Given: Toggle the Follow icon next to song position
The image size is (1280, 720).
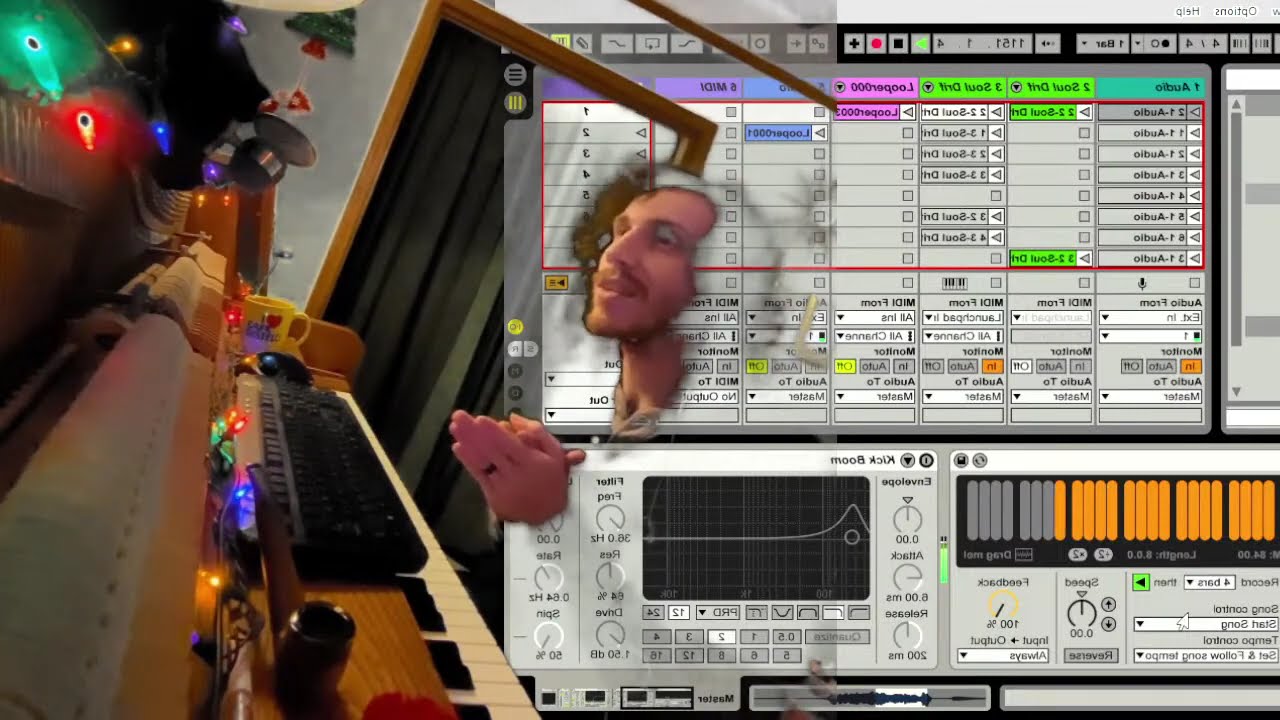Looking at the screenshot, I should coord(1047,43).
